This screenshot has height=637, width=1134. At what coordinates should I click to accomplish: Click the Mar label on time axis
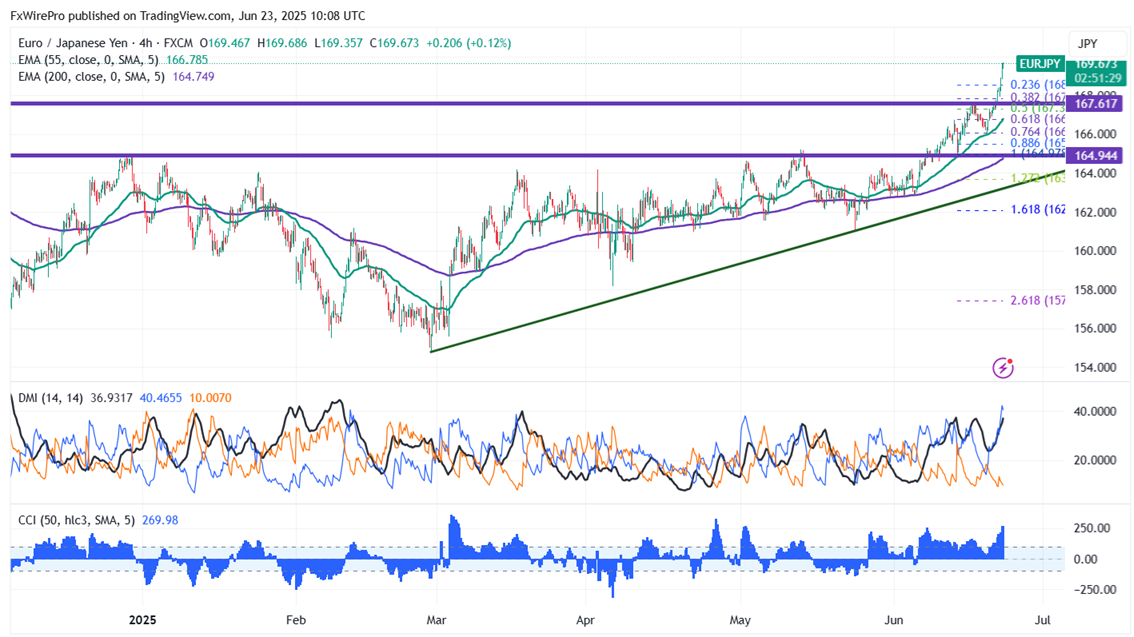436,620
